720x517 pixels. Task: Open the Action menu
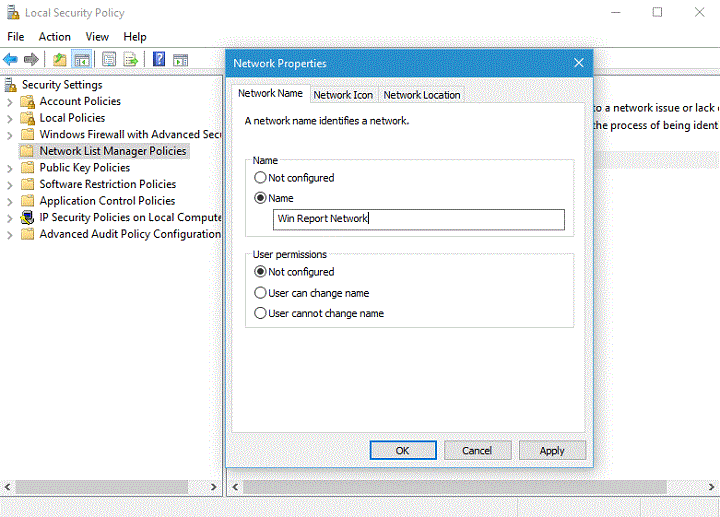pos(55,37)
